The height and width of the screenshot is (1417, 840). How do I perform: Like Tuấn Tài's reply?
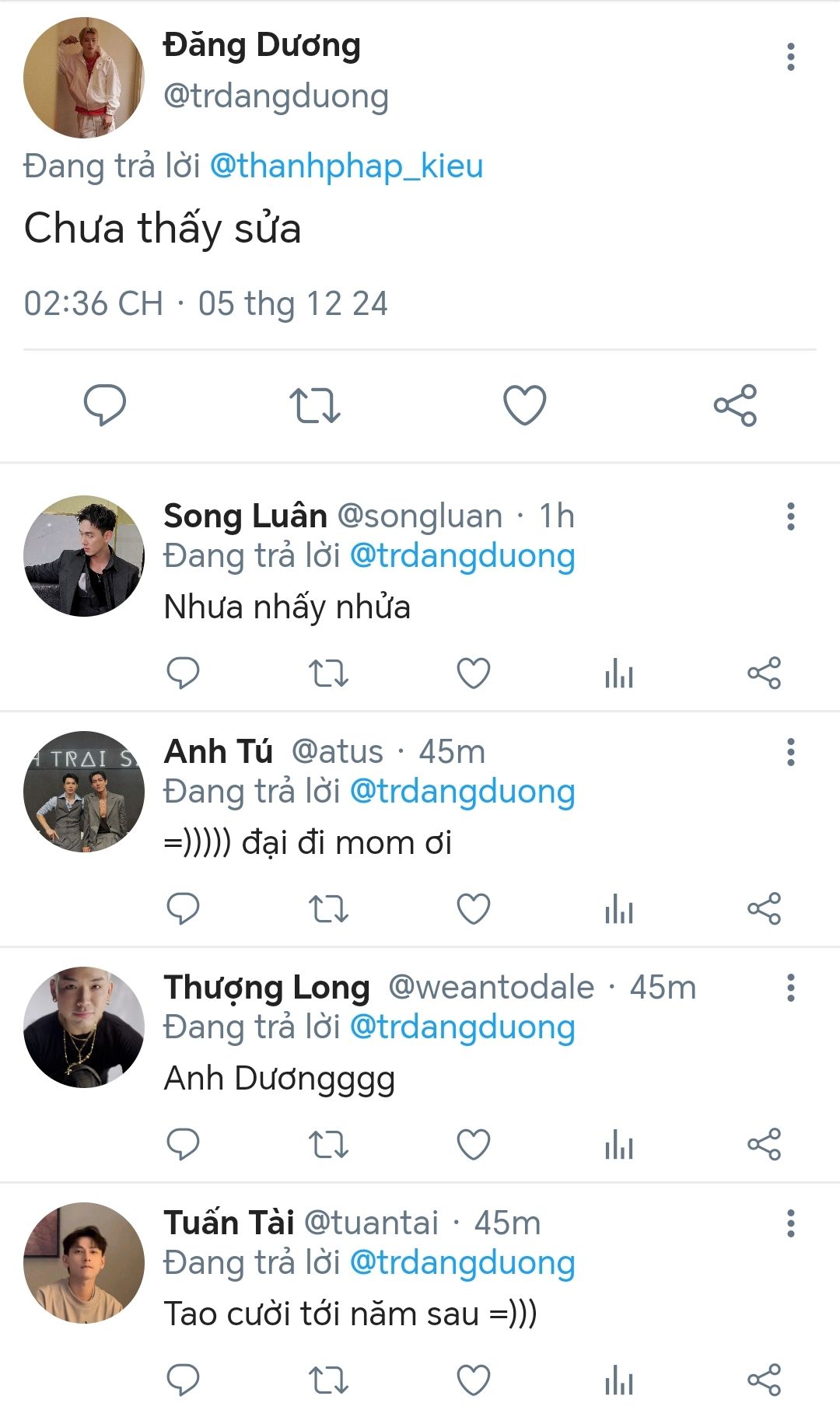tap(473, 1380)
